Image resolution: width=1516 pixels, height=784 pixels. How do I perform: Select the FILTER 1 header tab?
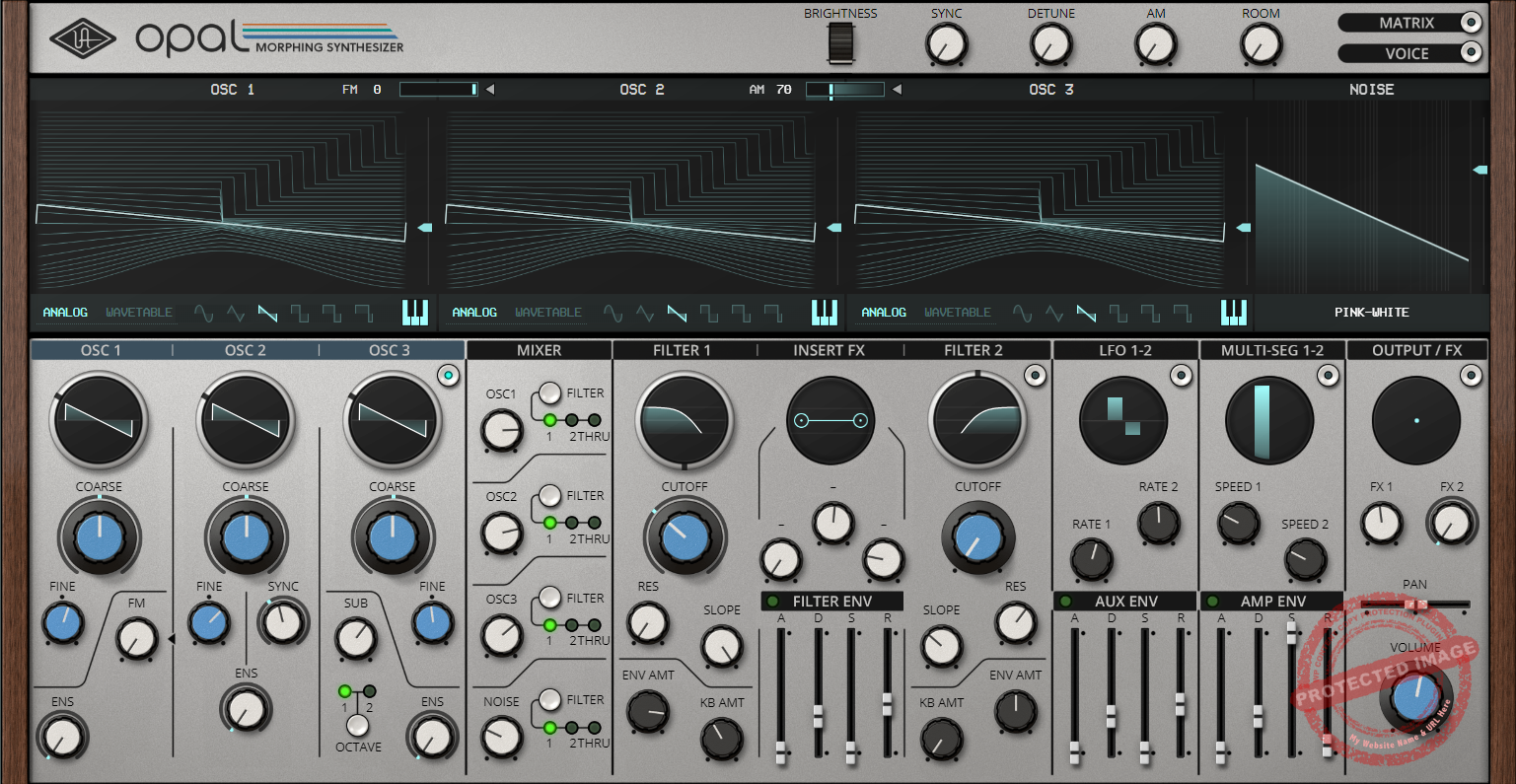[682, 350]
